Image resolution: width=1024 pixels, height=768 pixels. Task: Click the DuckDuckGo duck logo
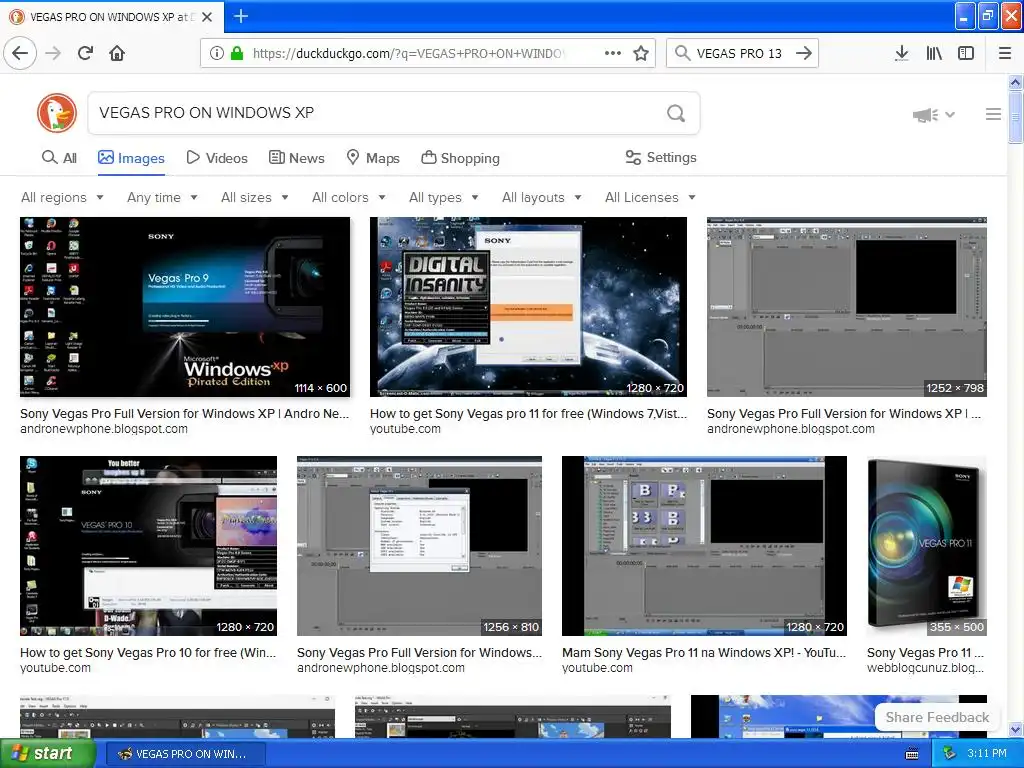pyautogui.click(x=57, y=113)
